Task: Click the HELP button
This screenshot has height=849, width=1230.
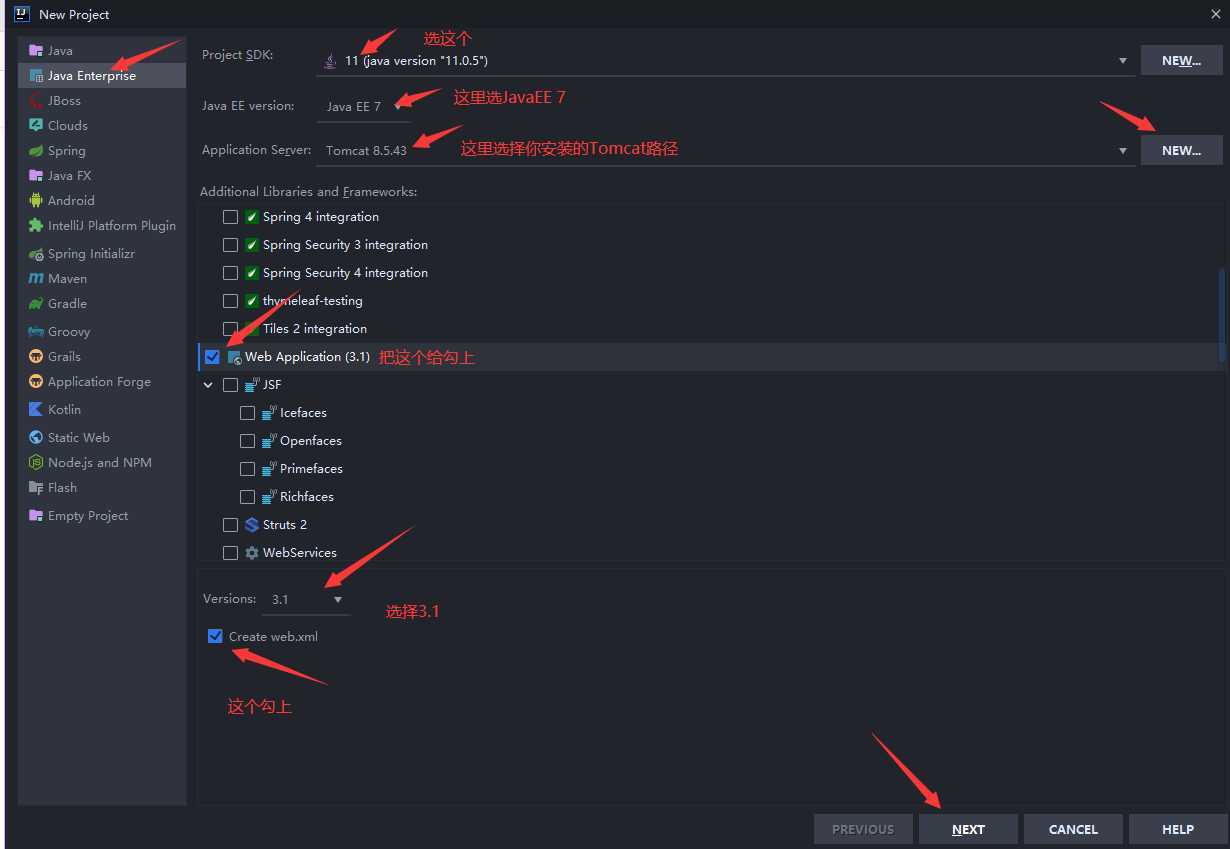Action: click(x=1178, y=829)
